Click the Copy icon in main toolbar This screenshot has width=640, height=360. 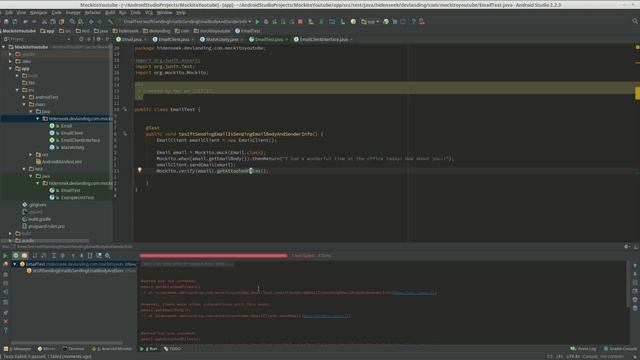click(53, 21)
